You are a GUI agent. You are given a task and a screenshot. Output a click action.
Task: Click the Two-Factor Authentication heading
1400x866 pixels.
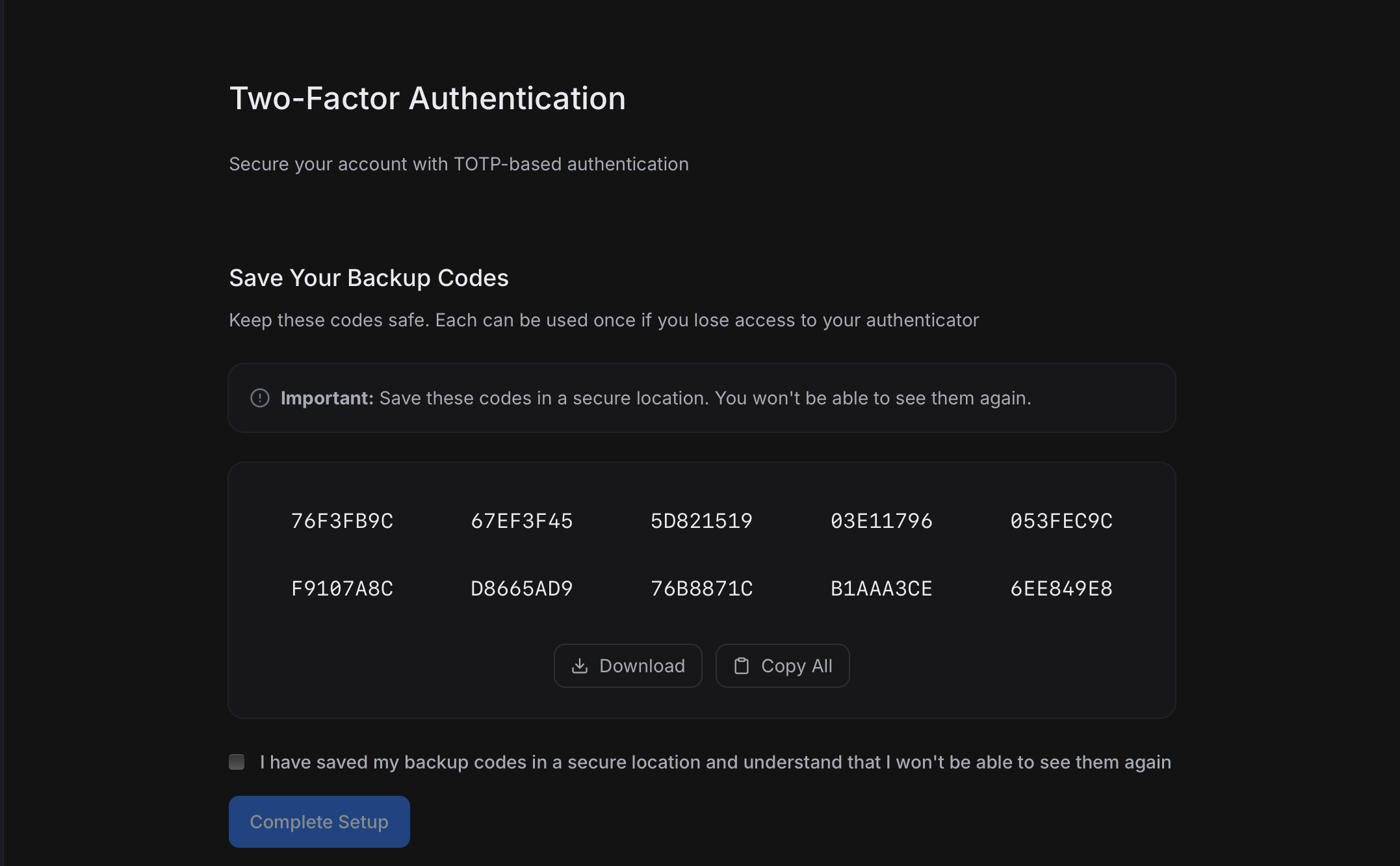coord(428,99)
